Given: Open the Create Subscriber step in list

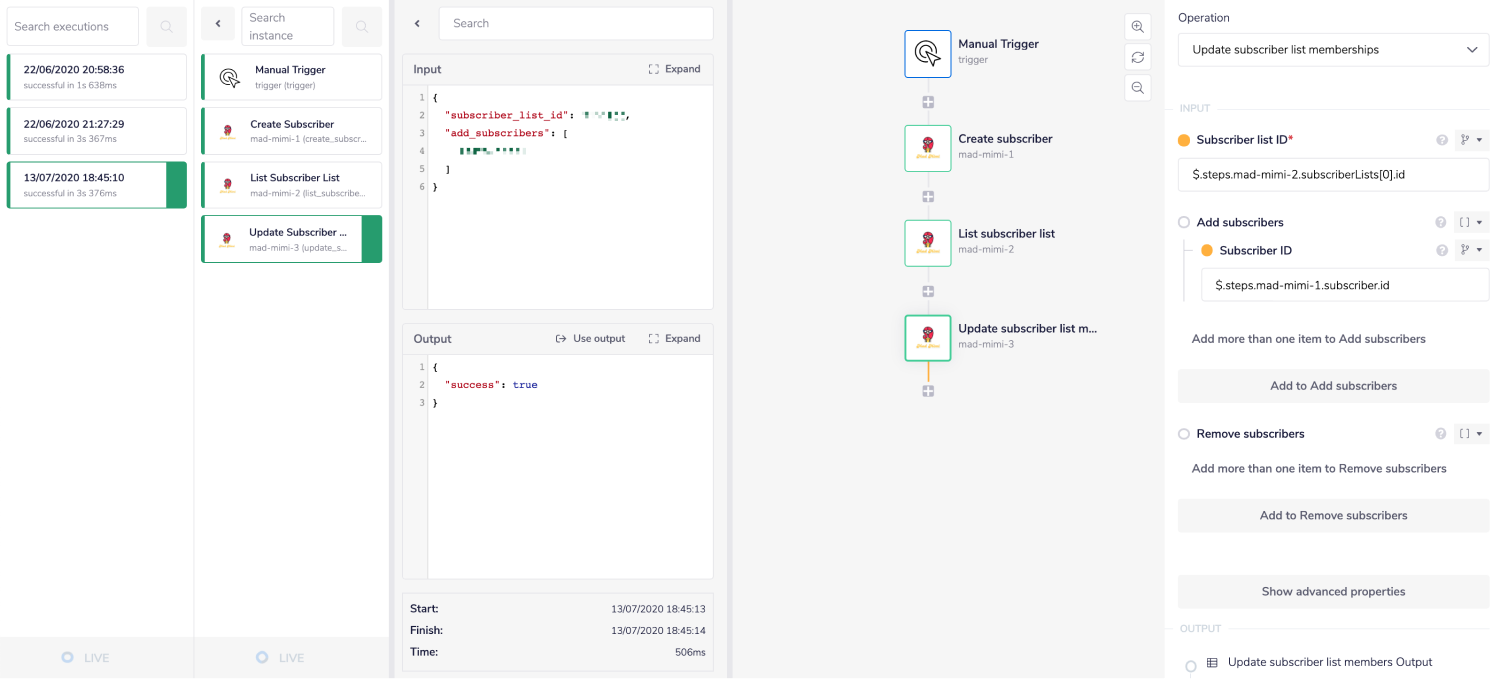Looking at the screenshot, I should pos(291,131).
